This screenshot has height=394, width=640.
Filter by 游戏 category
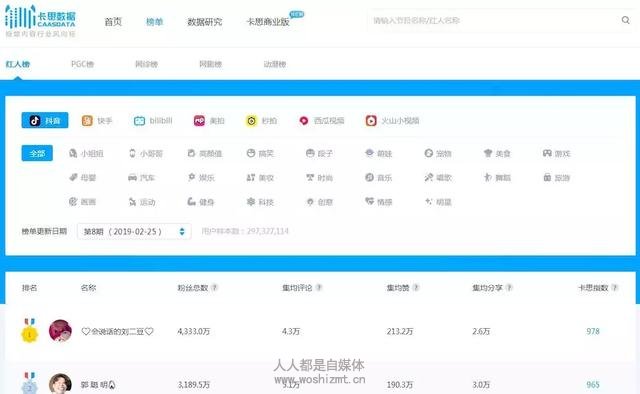(556, 154)
